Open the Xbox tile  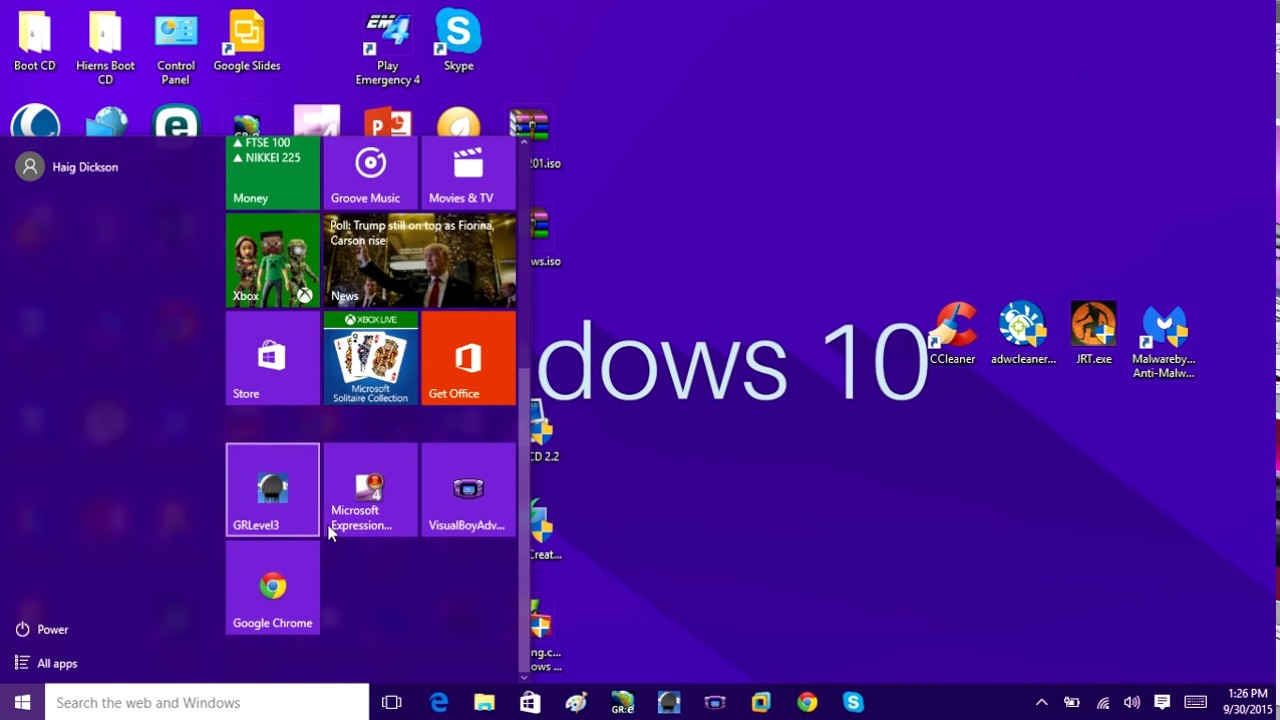pos(273,260)
